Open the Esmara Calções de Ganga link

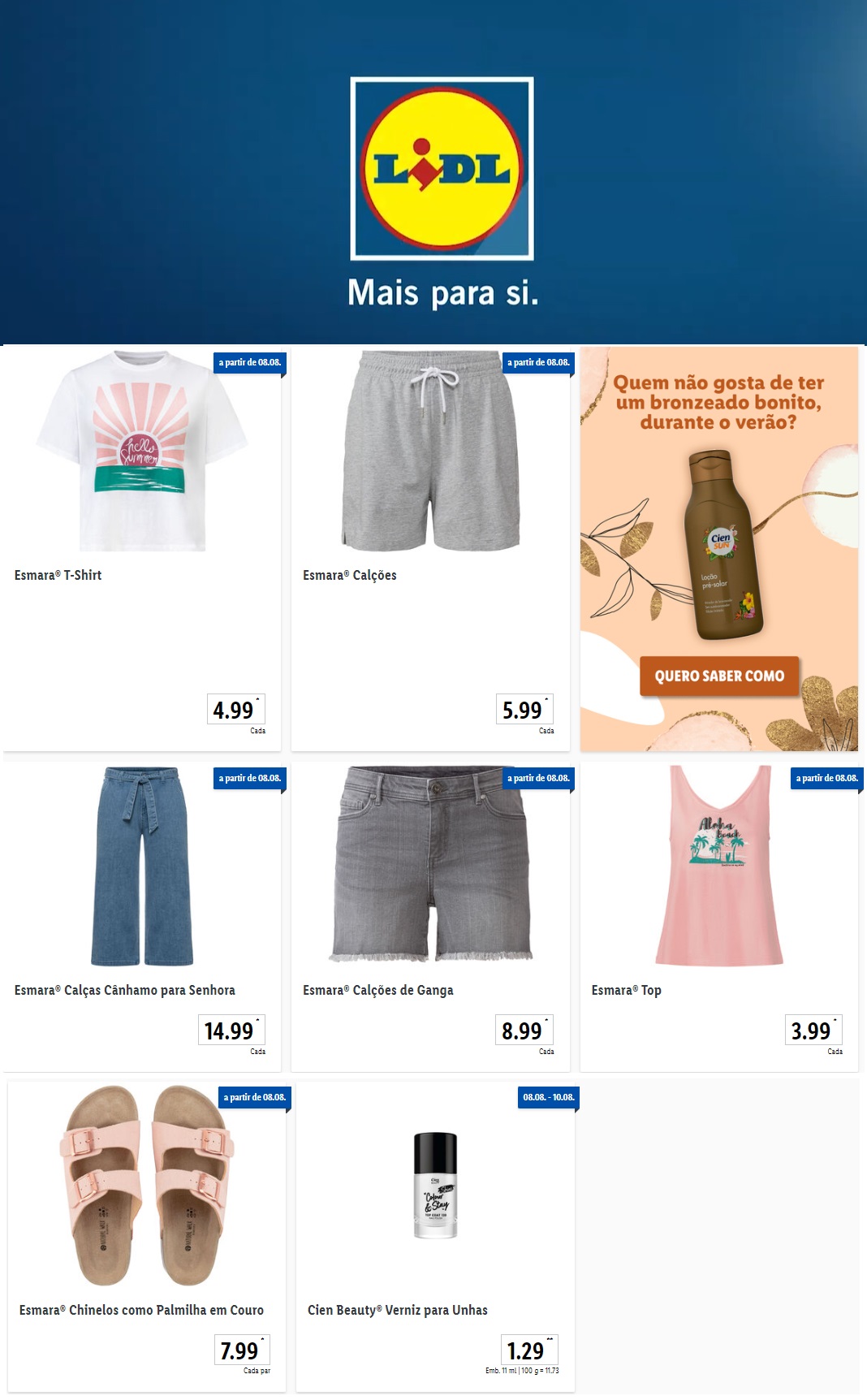pyautogui.click(x=378, y=990)
